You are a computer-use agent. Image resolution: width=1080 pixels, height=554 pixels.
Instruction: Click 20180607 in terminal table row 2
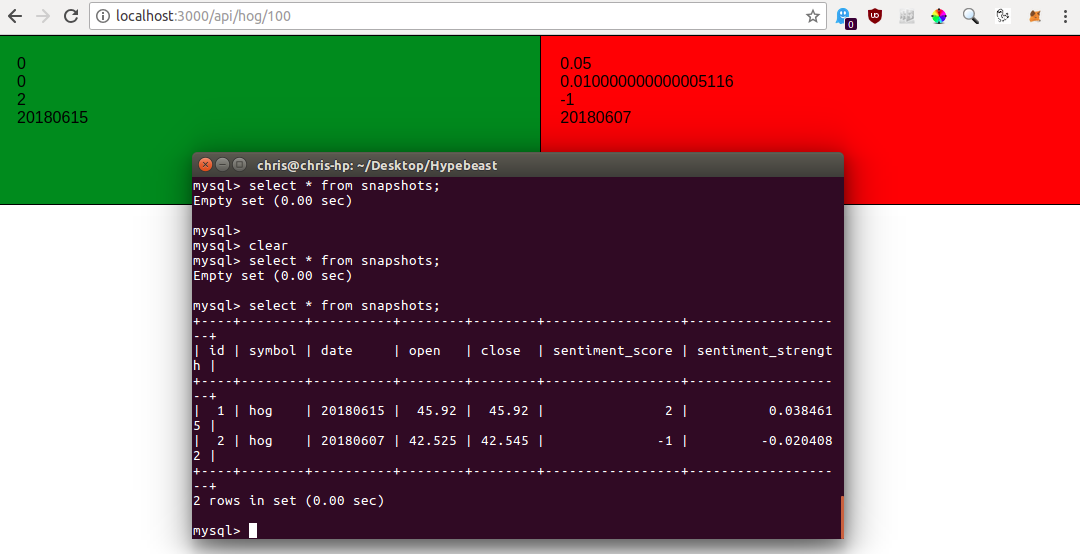[x=353, y=440]
